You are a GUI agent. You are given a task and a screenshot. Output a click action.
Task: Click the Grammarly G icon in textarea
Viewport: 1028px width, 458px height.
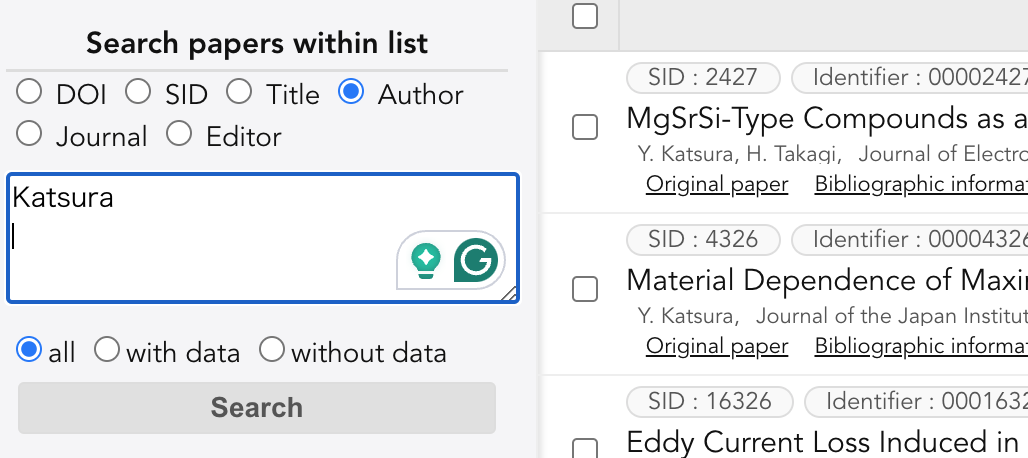pyautogui.click(x=476, y=260)
